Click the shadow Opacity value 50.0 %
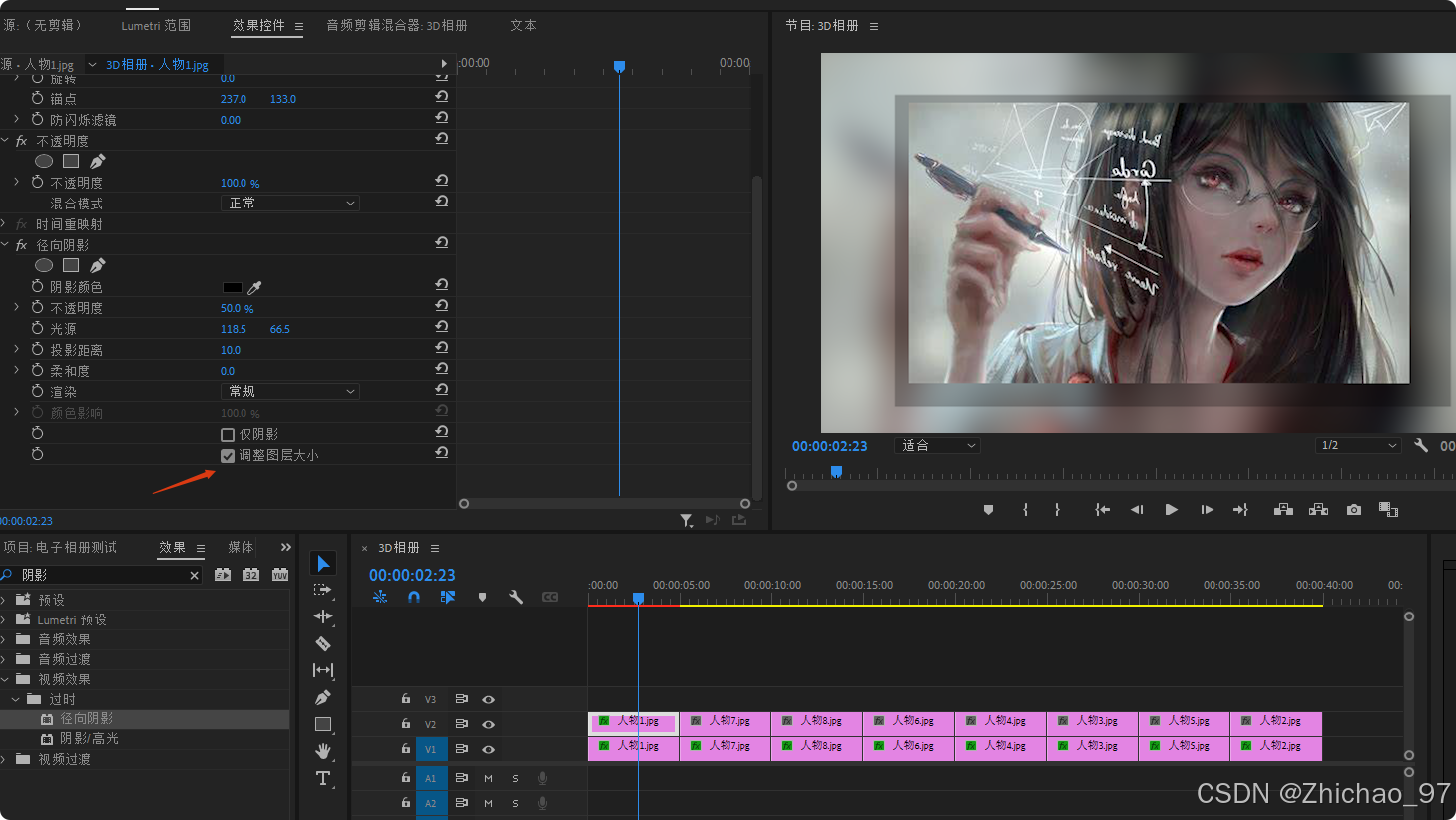This screenshot has height=820, width=1456. 237,308
